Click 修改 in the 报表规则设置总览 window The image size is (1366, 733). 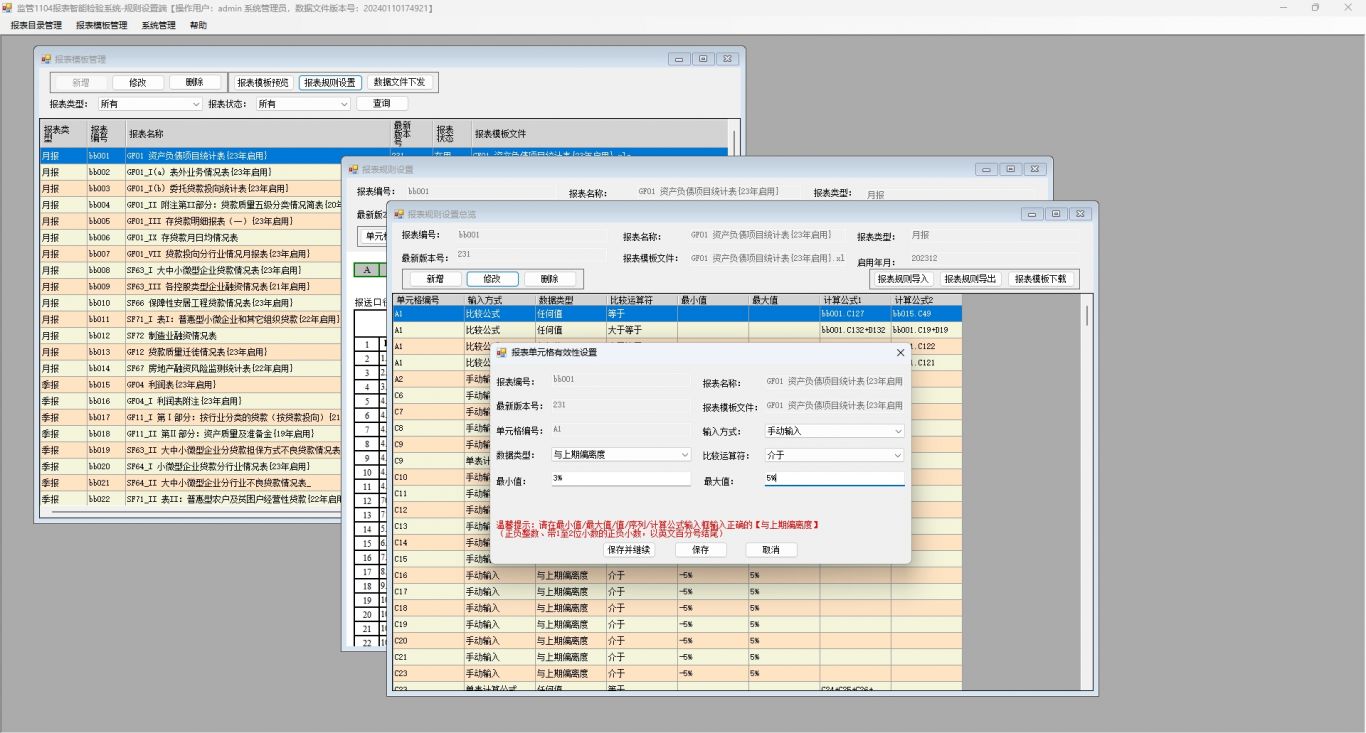pos(492,279)
